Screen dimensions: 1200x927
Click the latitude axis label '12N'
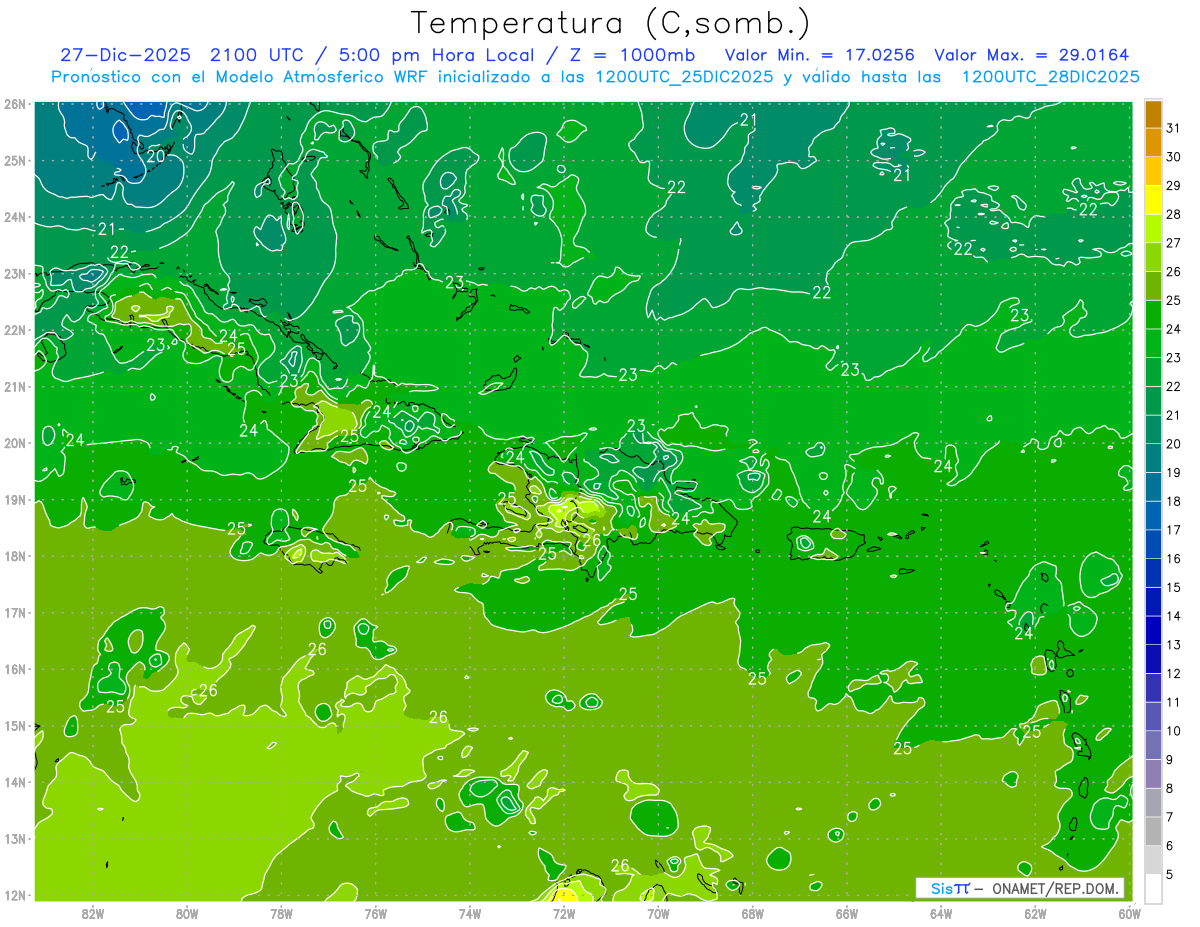click(x=14, y=895)
